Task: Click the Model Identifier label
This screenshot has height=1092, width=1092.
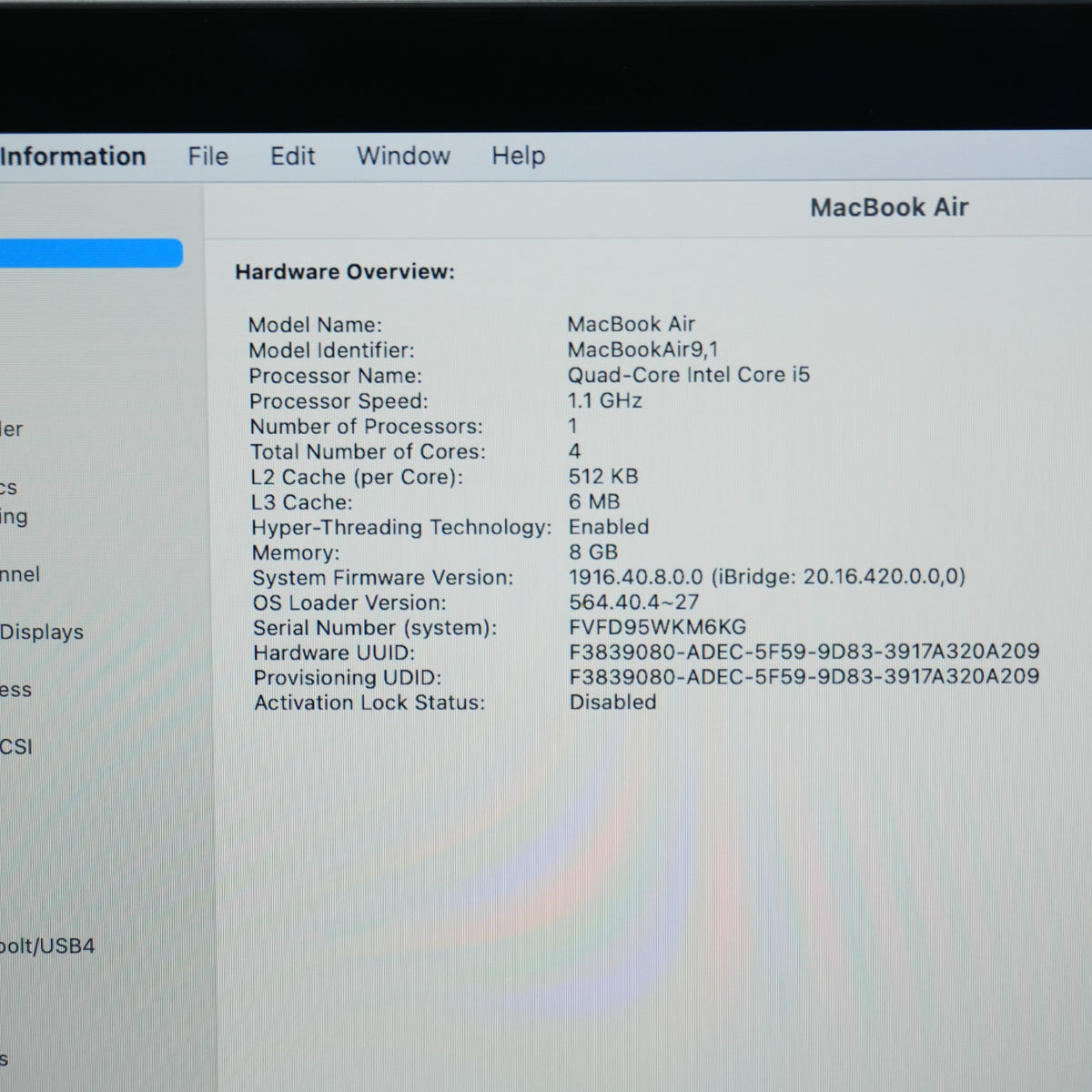Action: click(x=331, y=350)
